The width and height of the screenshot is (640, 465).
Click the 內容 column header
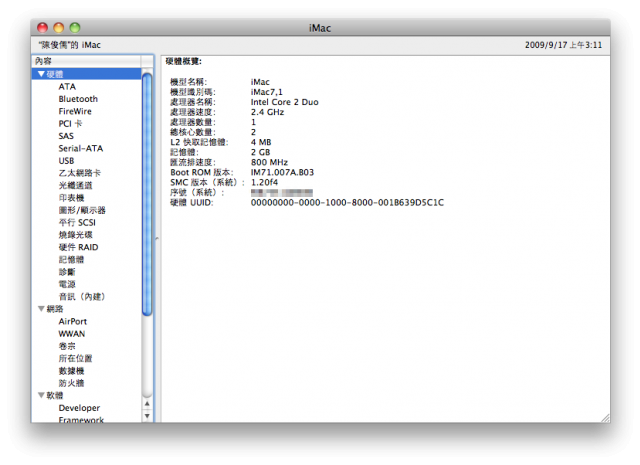[87, 61]
